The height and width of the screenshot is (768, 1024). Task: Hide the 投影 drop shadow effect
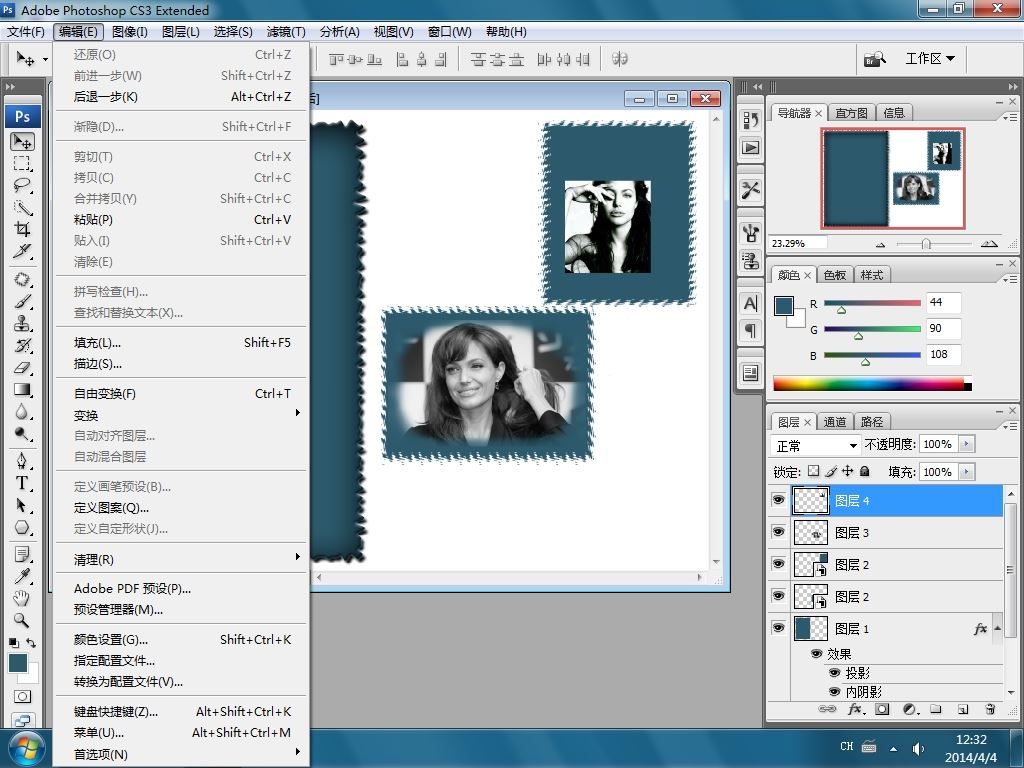835,673
